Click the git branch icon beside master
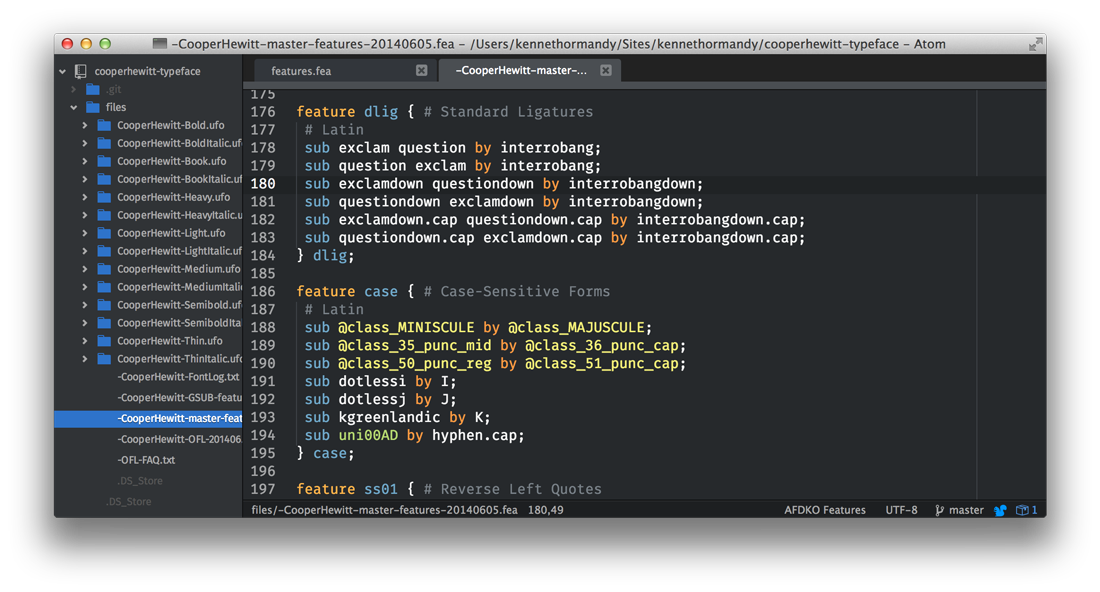The width and height of the screenshot is (1100, 592). point(939,511)
